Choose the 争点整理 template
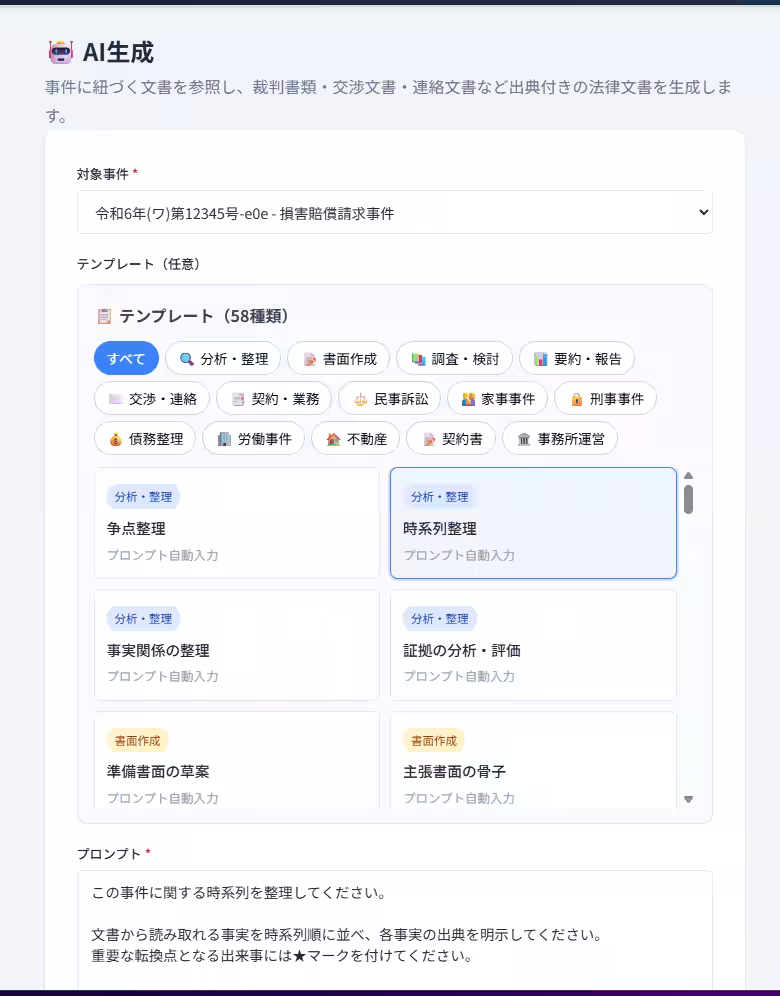 [236, 522]
